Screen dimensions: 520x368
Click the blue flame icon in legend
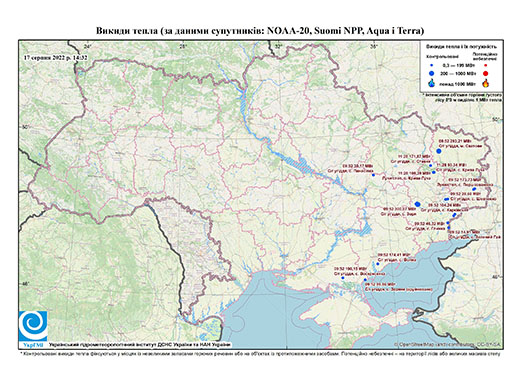[432, 83]
